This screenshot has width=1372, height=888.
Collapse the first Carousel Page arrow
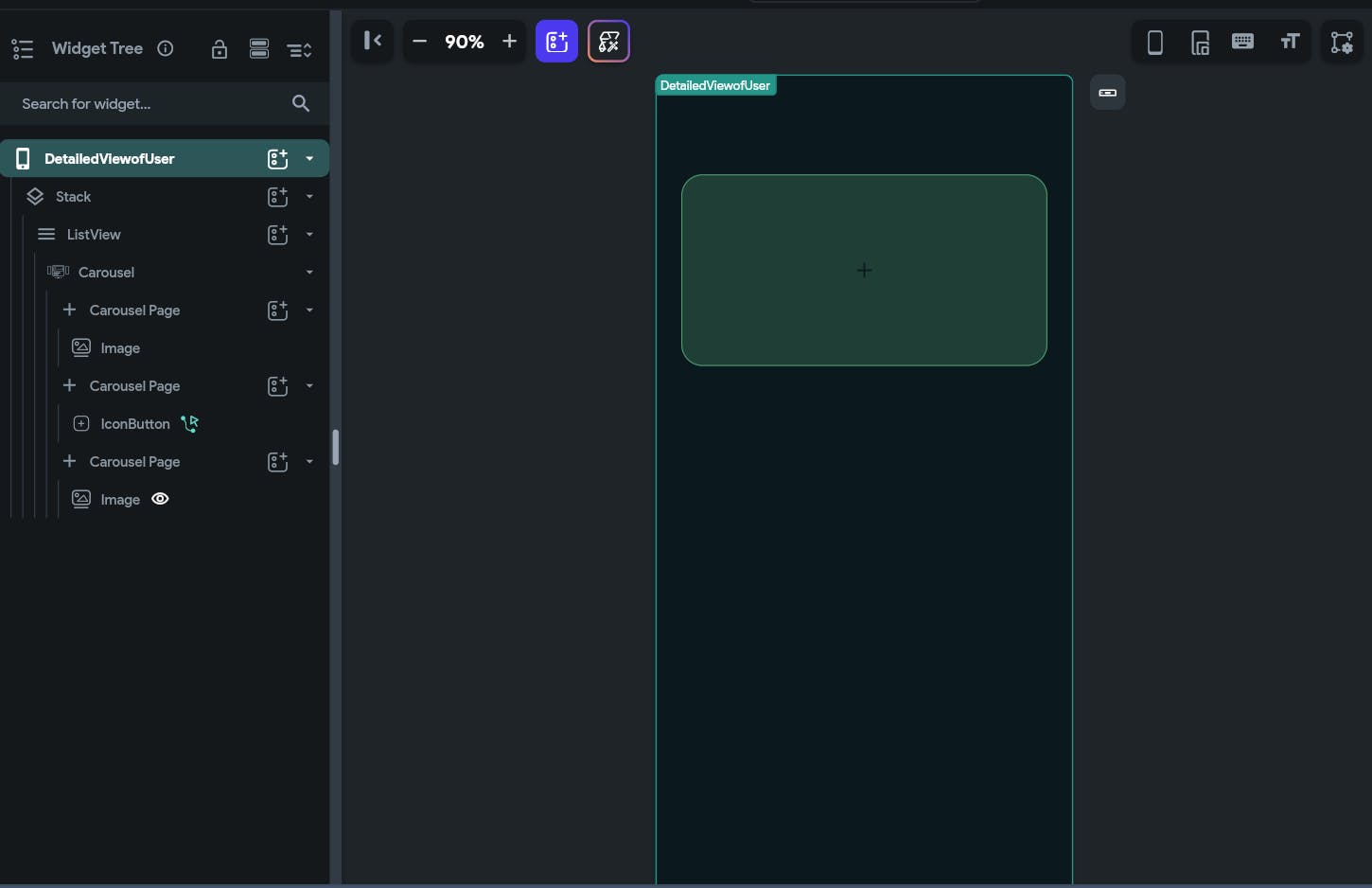[309, 311]
